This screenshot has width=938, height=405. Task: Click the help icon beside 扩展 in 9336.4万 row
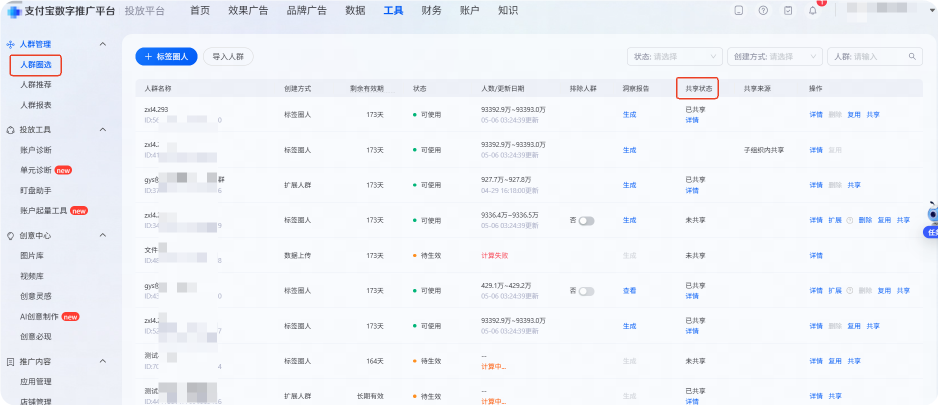click(x=849, y=220)
